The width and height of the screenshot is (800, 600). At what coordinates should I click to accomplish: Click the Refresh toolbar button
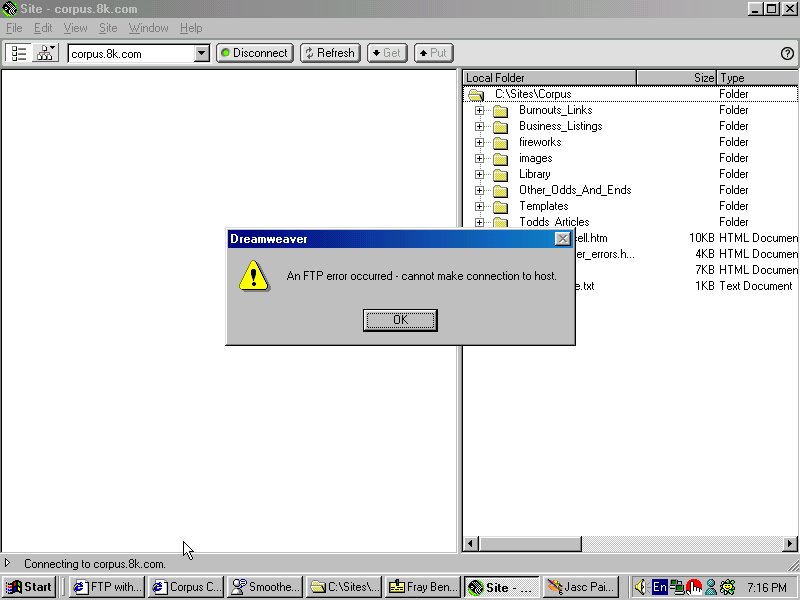tap(330, 53)
